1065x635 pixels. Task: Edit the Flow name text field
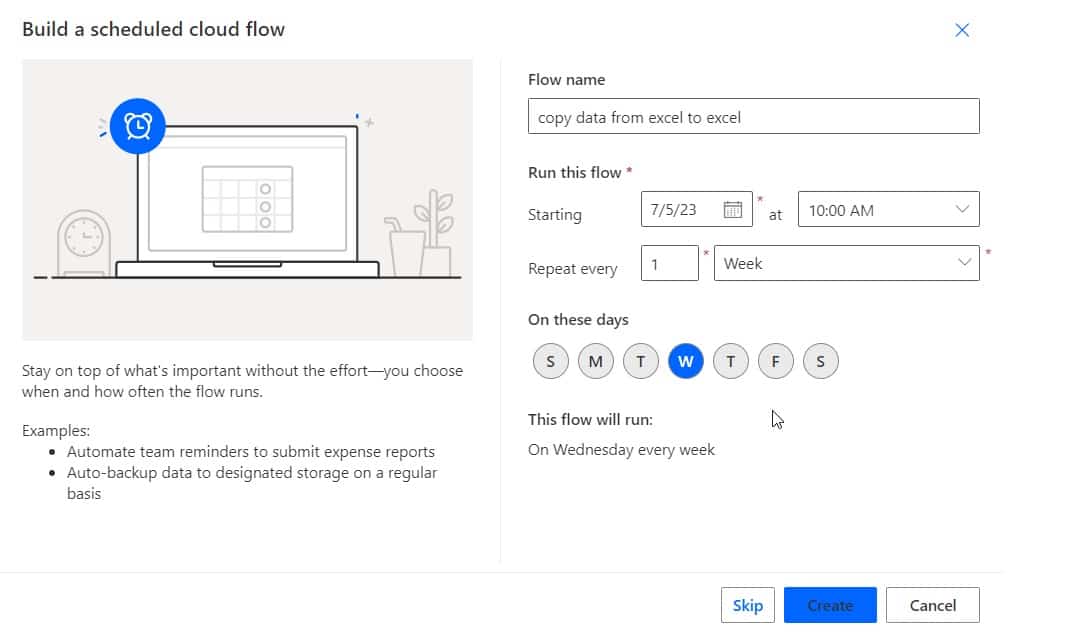(753, 117)
